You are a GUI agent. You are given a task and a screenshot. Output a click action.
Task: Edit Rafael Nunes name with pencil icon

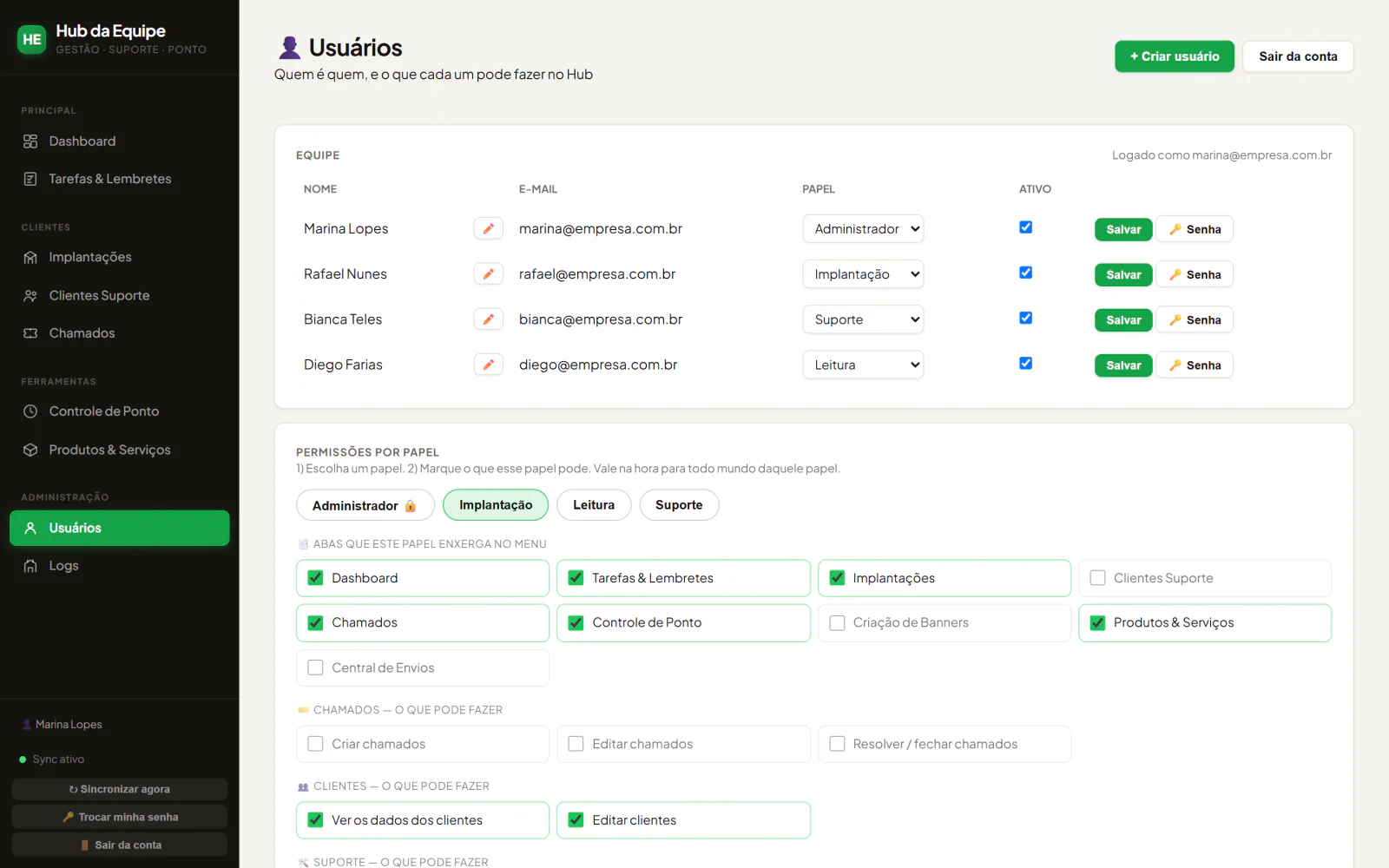(488, 274)
